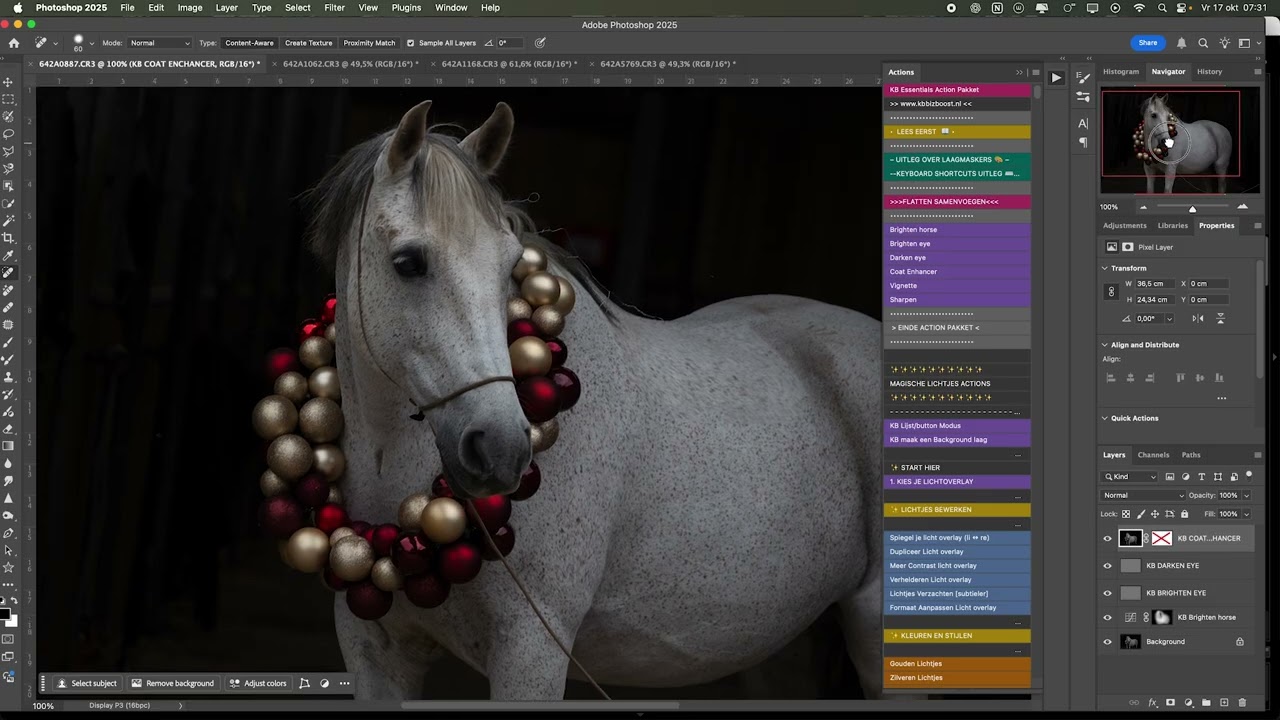
Task: Click the Share button
Action: pos(1148,43)
